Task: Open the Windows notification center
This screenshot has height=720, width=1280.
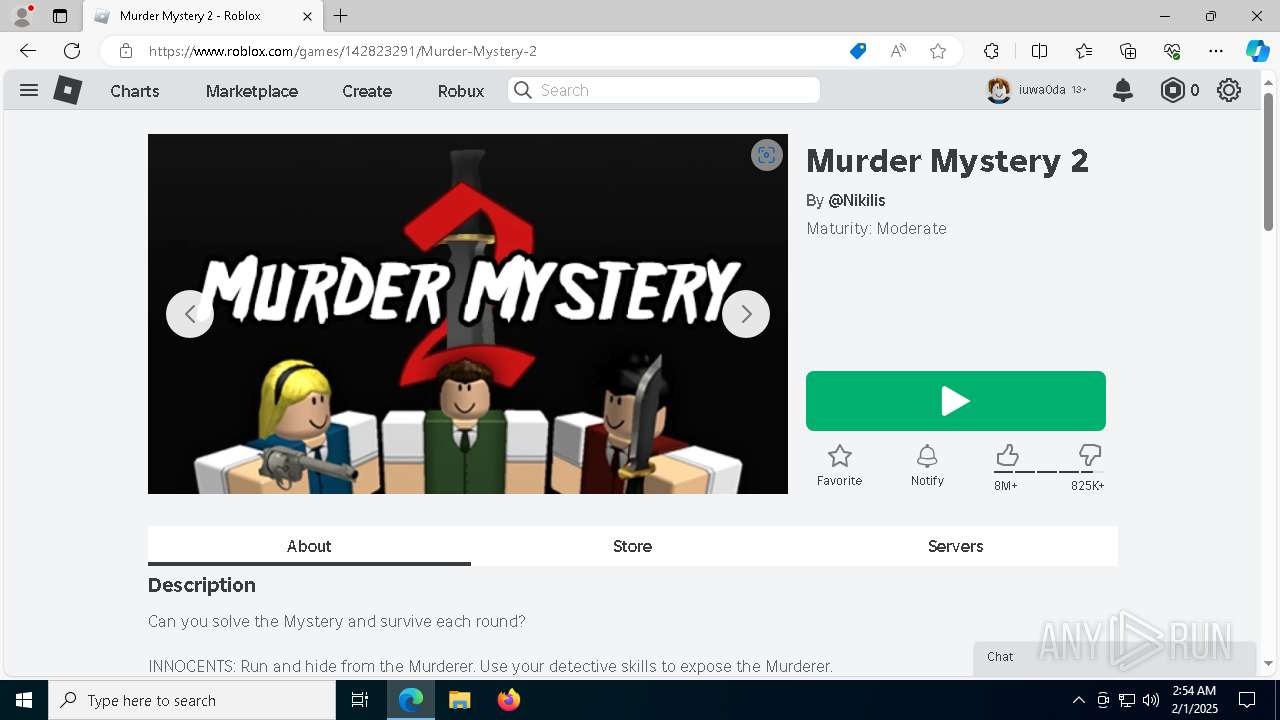Action: coord(1247,700)
